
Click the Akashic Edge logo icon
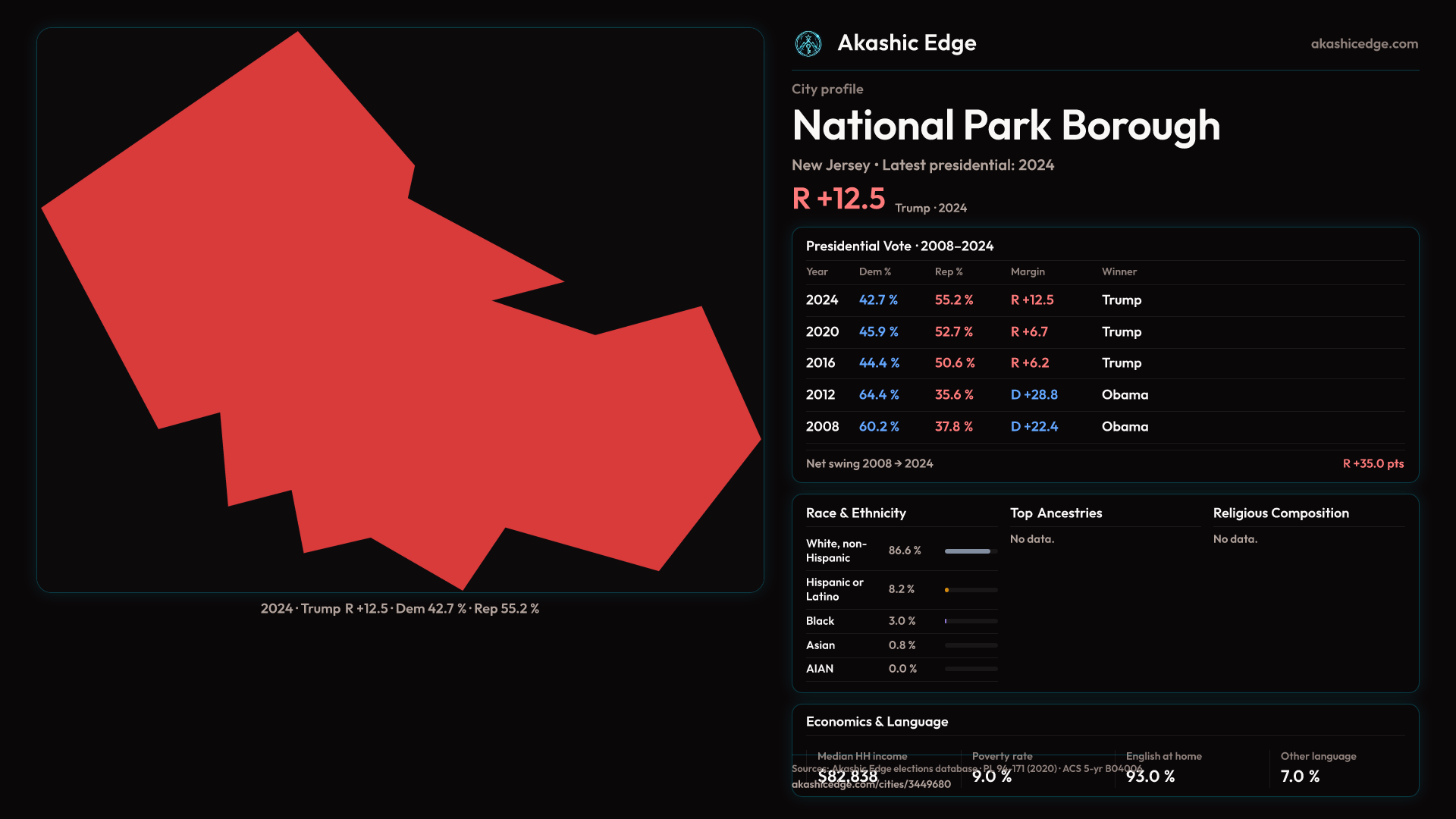coord(808,44)
